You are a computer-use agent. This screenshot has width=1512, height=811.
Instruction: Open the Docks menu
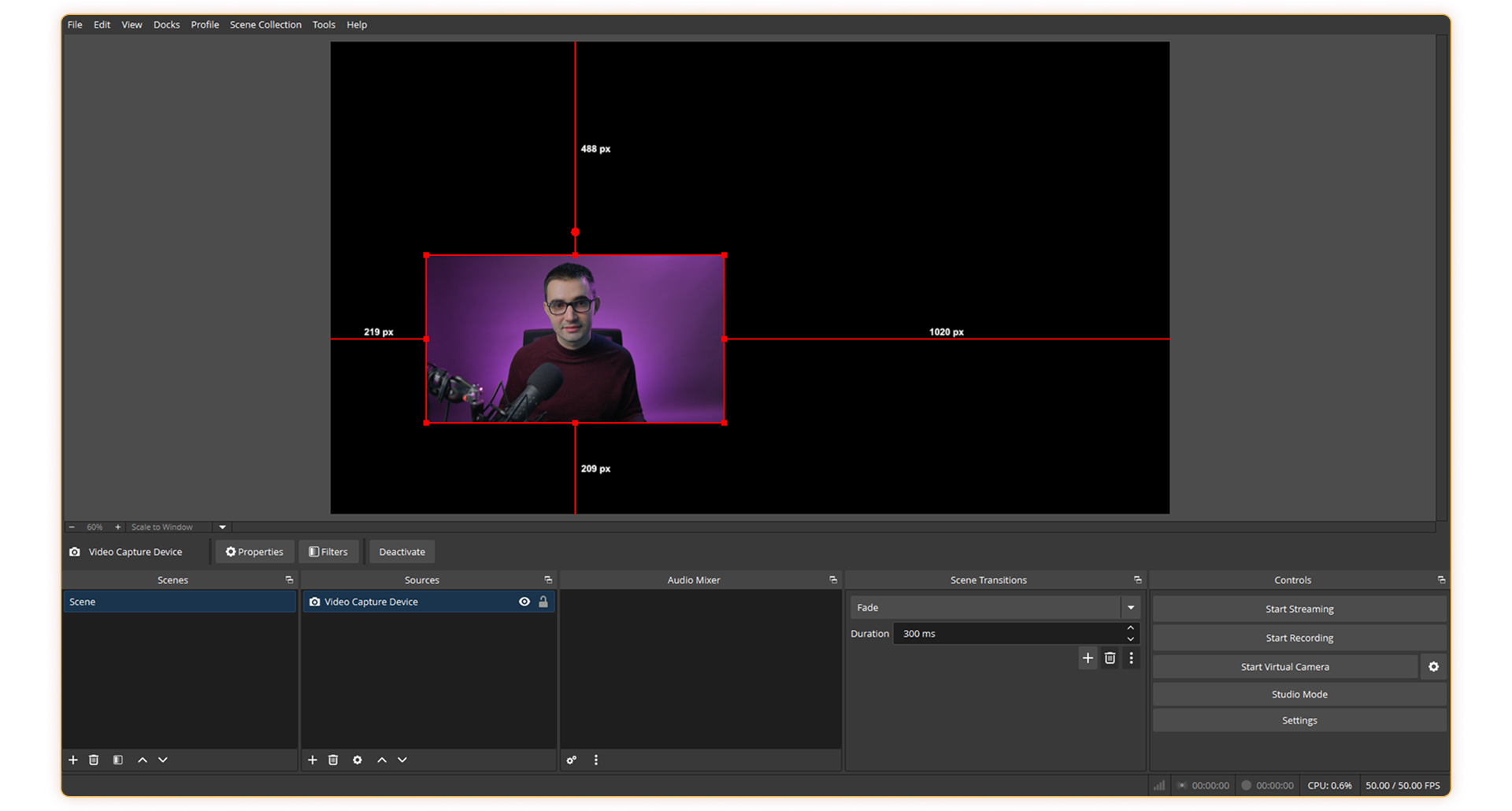click(x=166, y=24)
